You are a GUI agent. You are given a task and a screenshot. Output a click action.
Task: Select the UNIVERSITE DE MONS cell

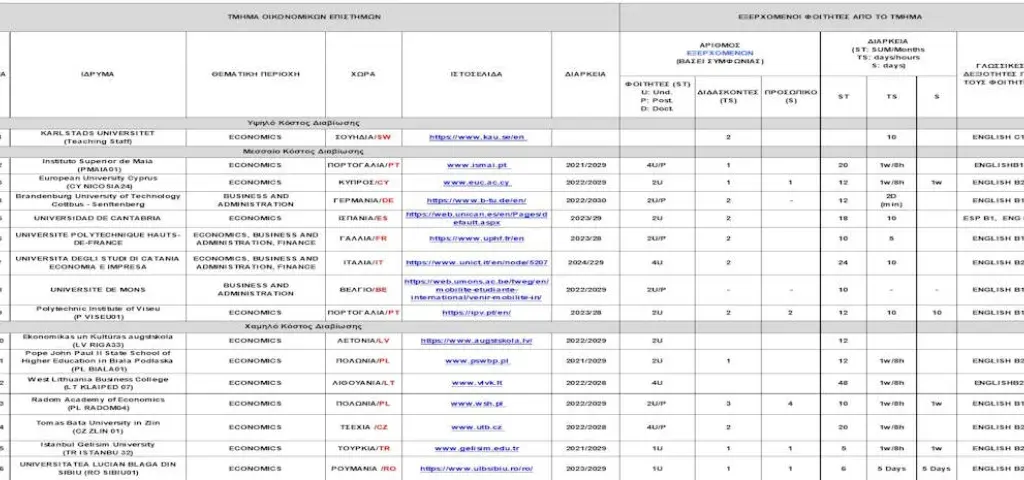(98, 289)
